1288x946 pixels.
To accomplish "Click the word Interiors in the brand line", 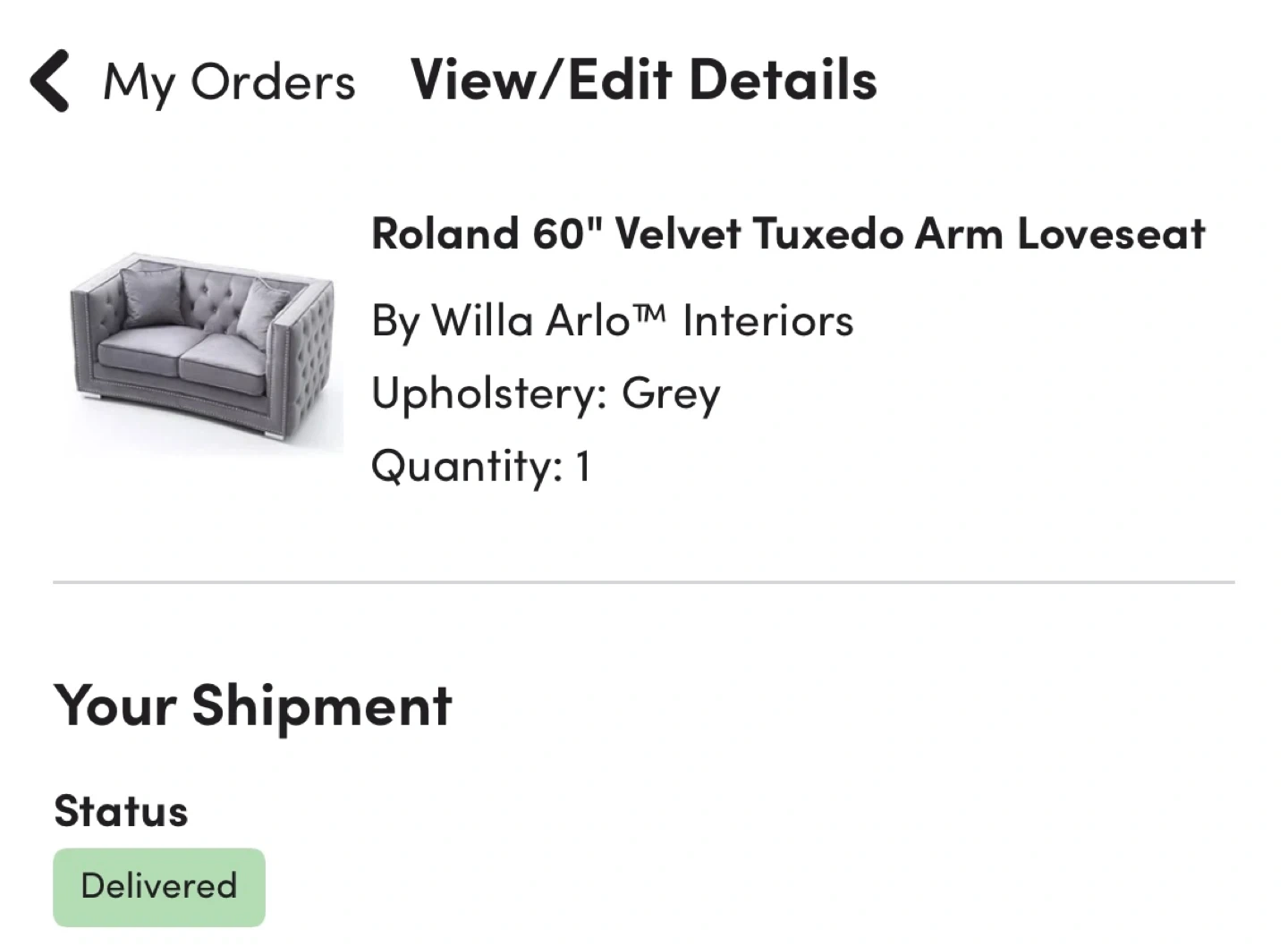I will coord(767,320).
